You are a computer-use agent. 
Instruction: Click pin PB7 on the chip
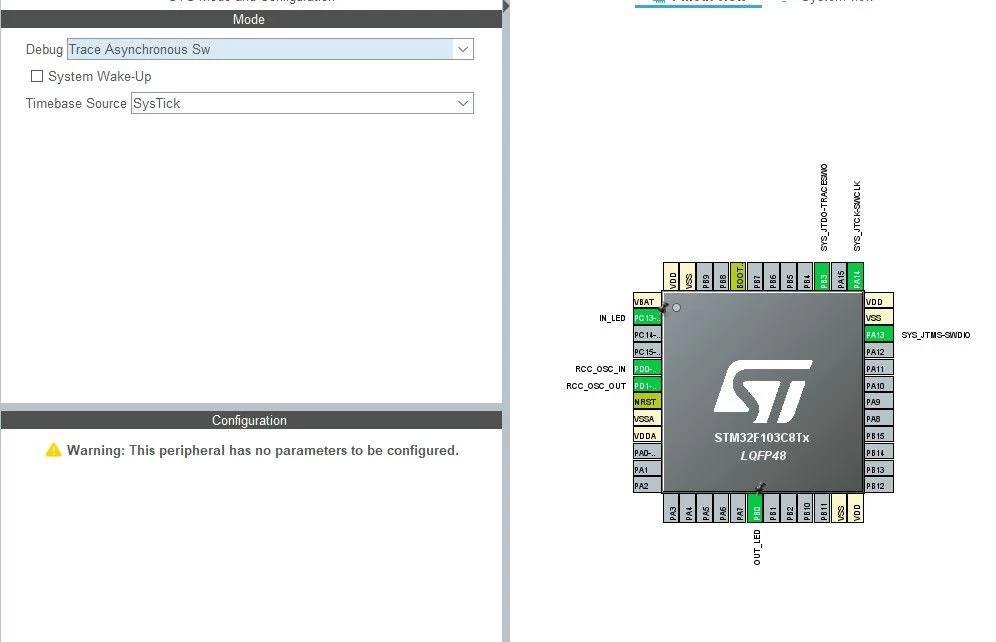pos(755,276)
